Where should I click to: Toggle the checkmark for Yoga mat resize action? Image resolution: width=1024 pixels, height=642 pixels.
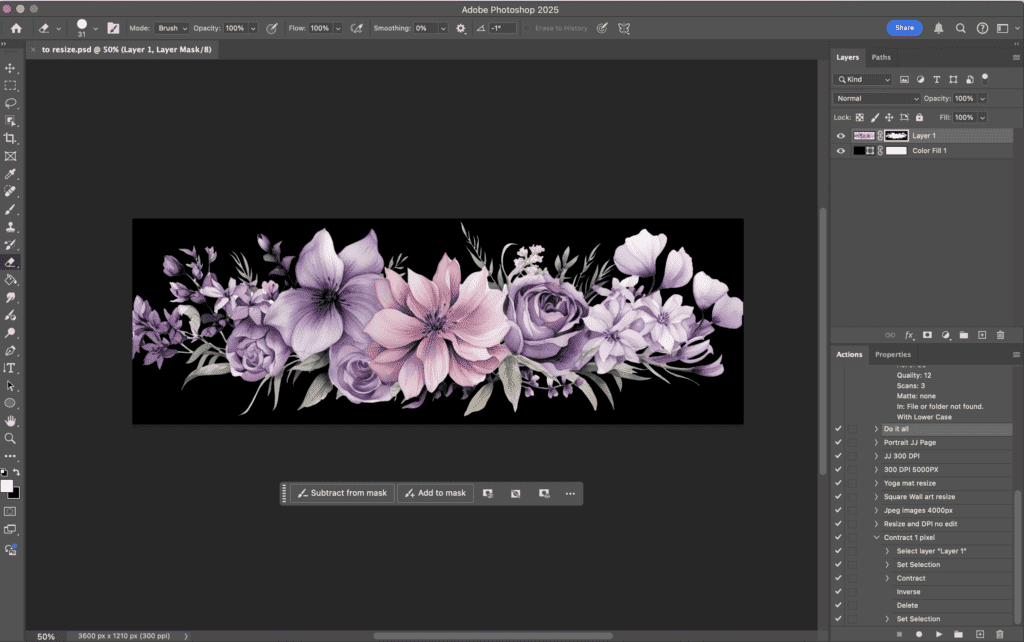point(838,483)
